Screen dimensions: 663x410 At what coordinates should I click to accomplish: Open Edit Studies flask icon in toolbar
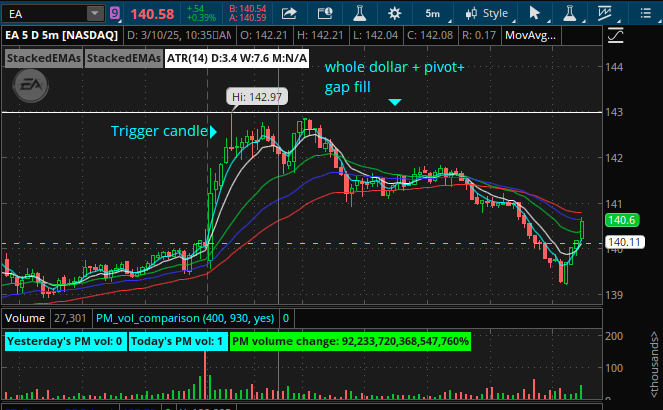coord(359,13)
